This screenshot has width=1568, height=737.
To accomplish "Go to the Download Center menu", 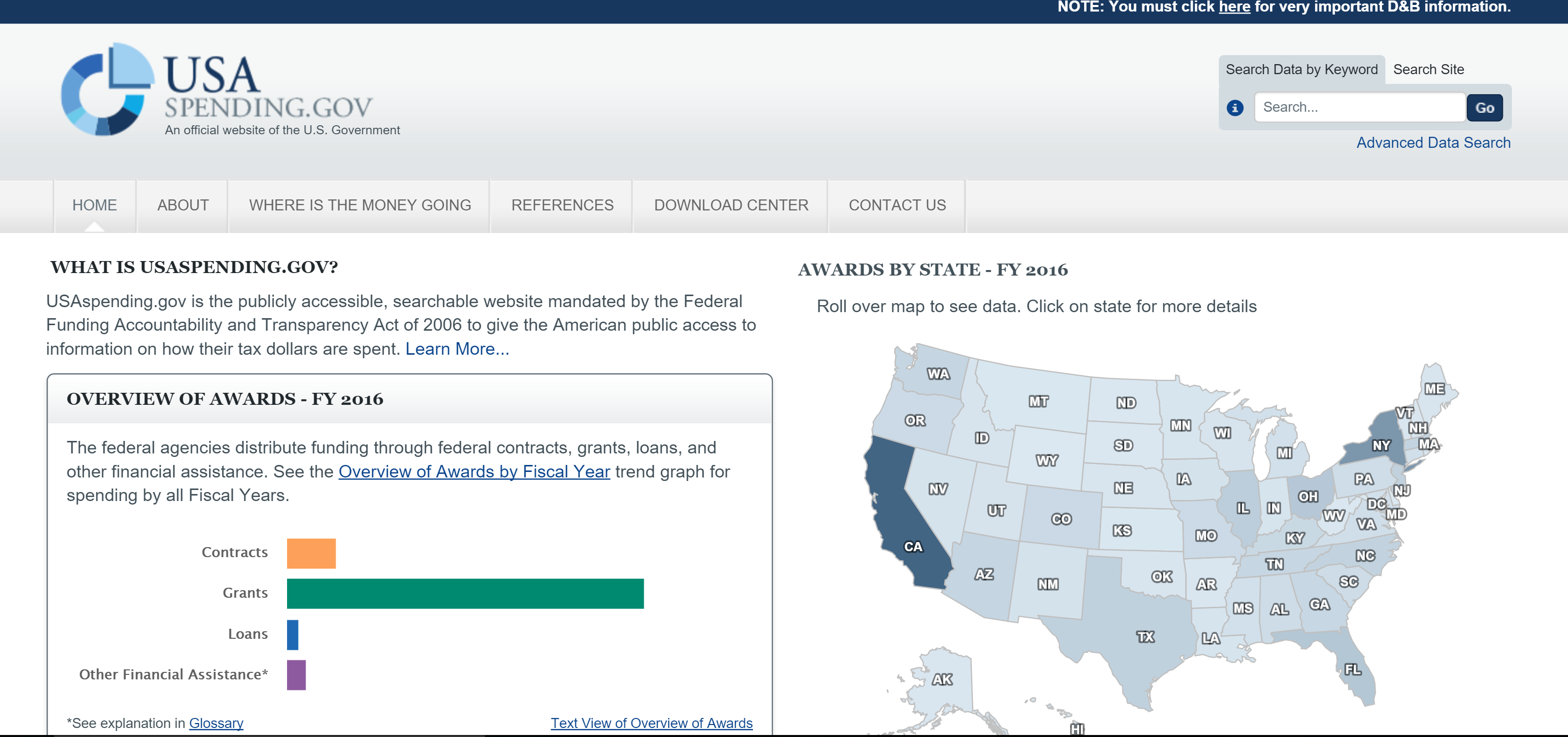I will (730, 205).
